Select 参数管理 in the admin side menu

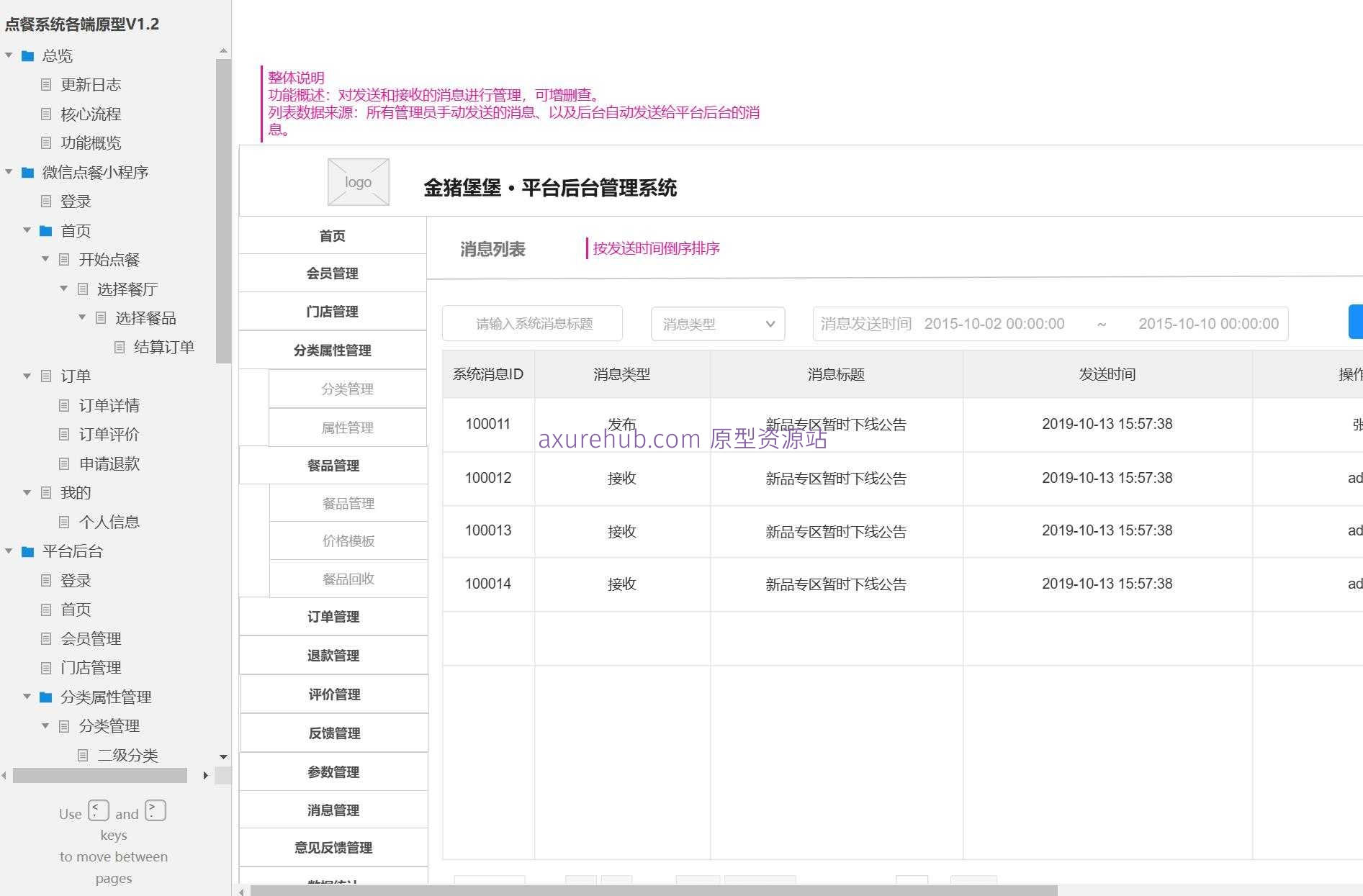[x=333, y=771]
